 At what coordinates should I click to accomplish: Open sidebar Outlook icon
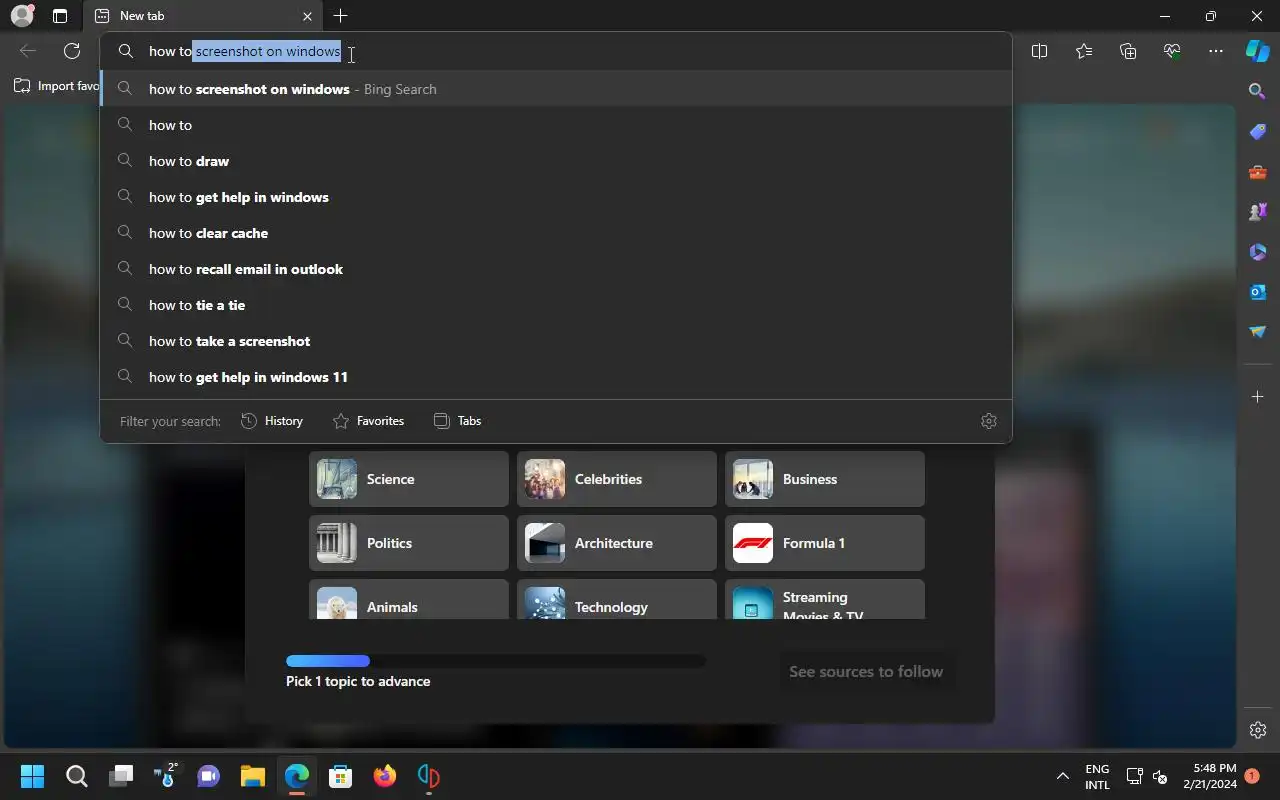coord(1258,292)
